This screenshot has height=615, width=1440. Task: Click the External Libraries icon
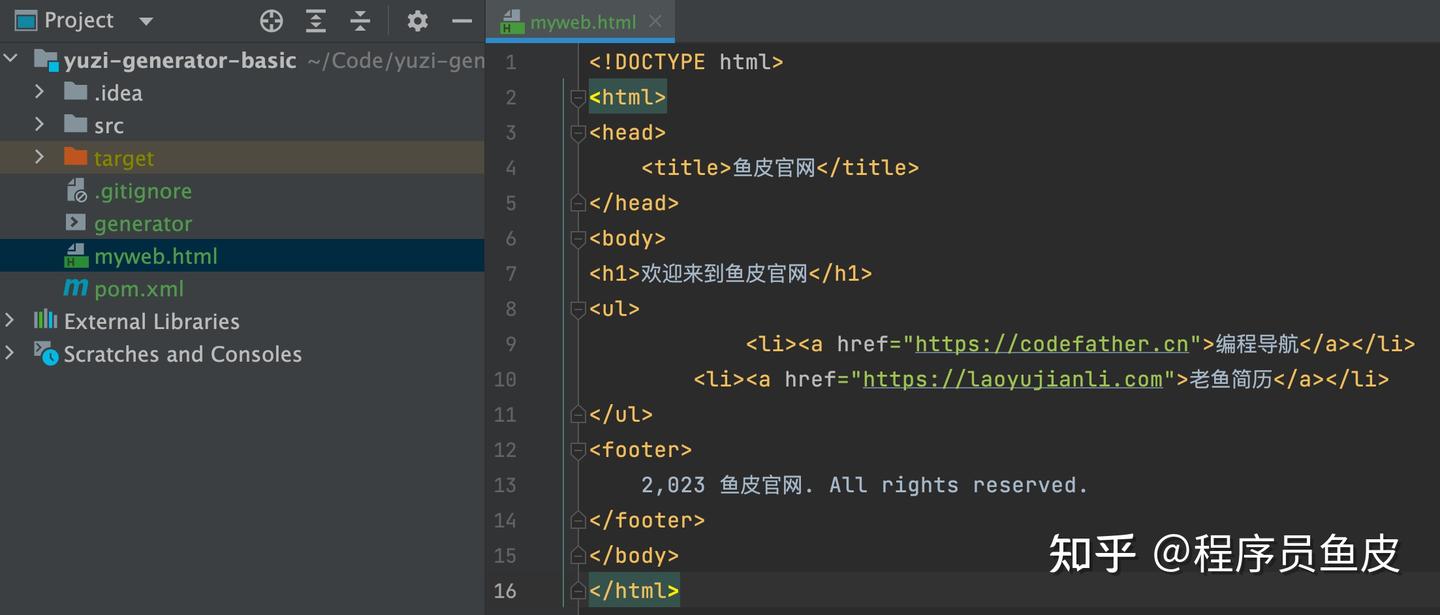coord(45,321)
